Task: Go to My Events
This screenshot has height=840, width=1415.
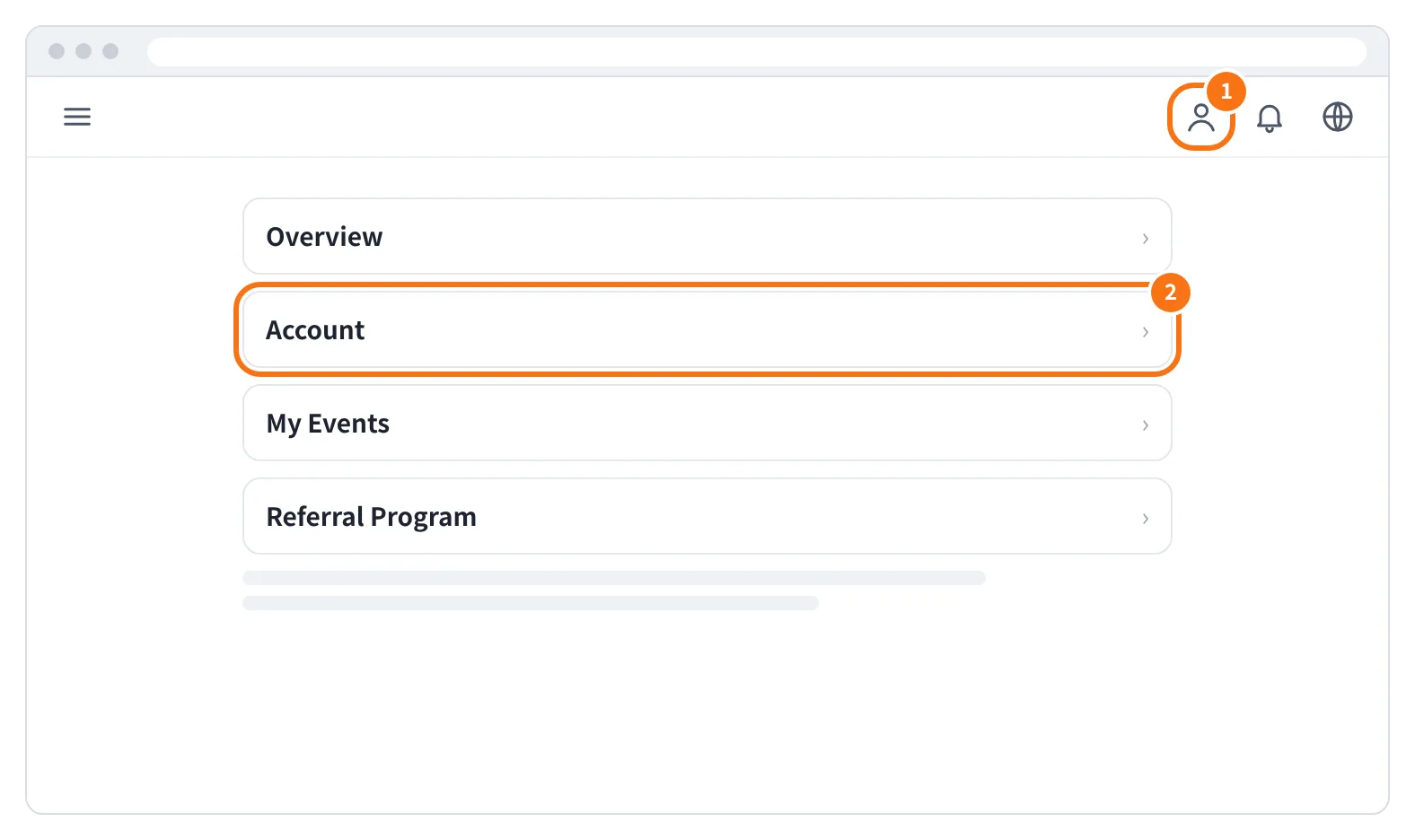Action: coord(707,423)
